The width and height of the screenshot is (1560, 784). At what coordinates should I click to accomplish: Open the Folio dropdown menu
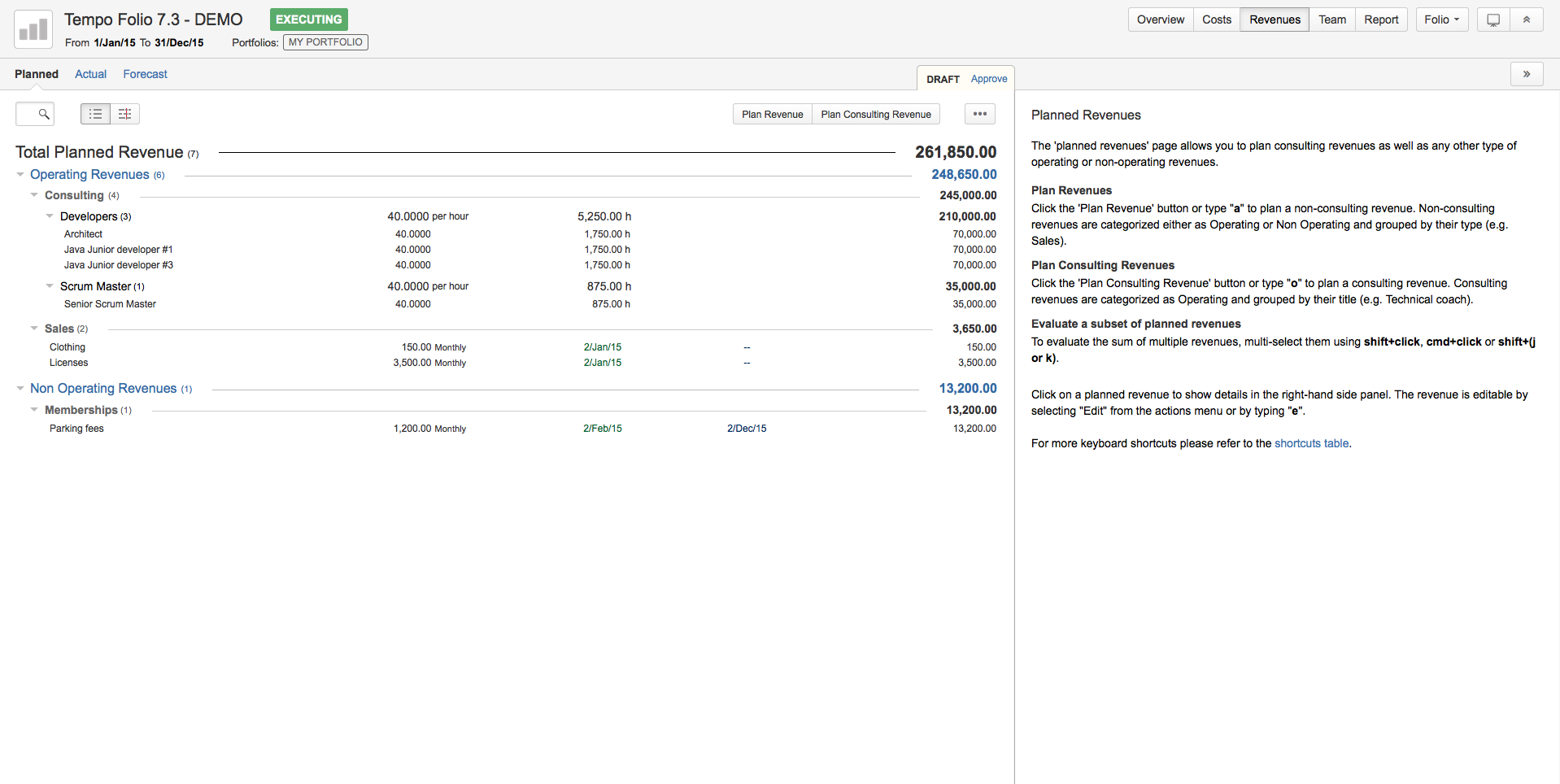click(x=1440, y=20)
